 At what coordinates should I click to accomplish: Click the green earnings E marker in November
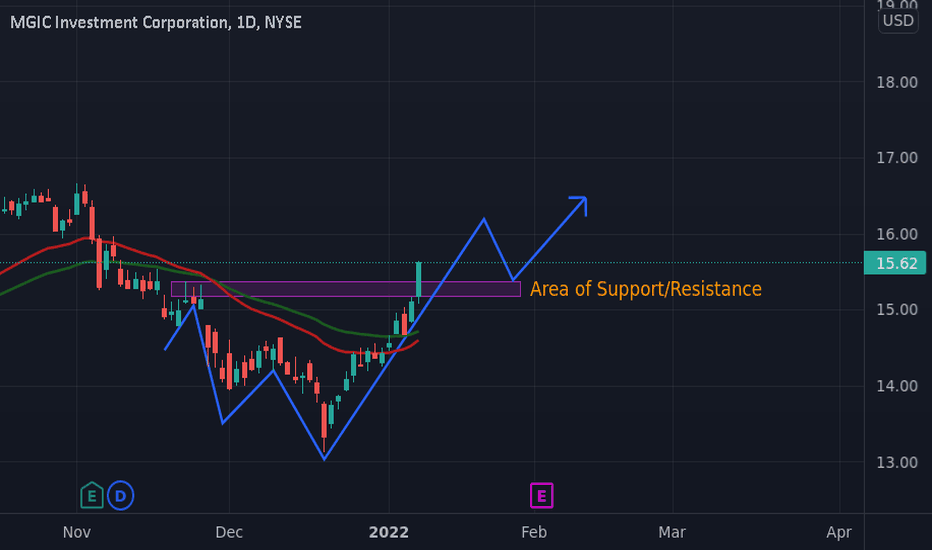92,495
